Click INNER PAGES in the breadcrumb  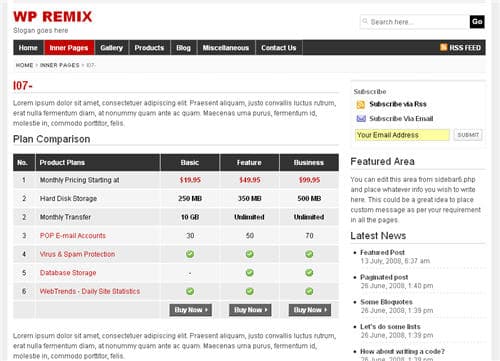60,65
